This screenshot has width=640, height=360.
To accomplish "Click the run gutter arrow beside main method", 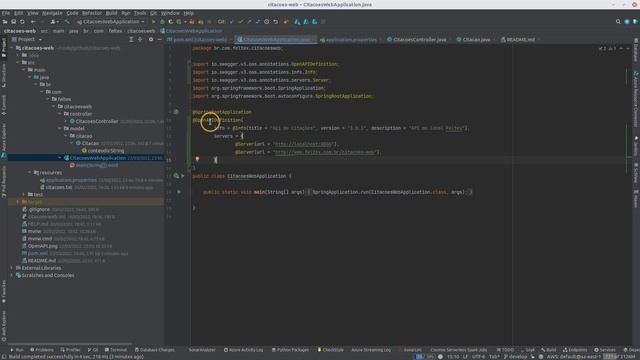I will [x=179, y=192].
